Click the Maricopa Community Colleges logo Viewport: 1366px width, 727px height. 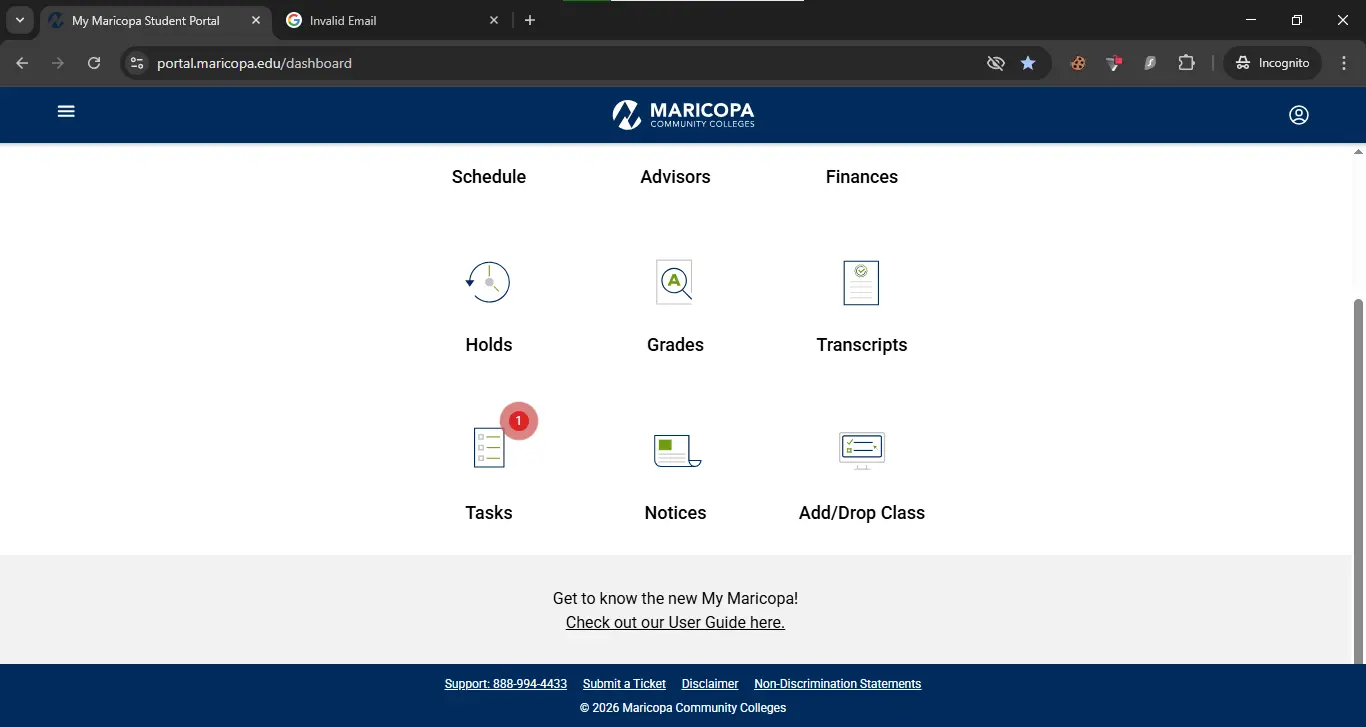(683, 115)
